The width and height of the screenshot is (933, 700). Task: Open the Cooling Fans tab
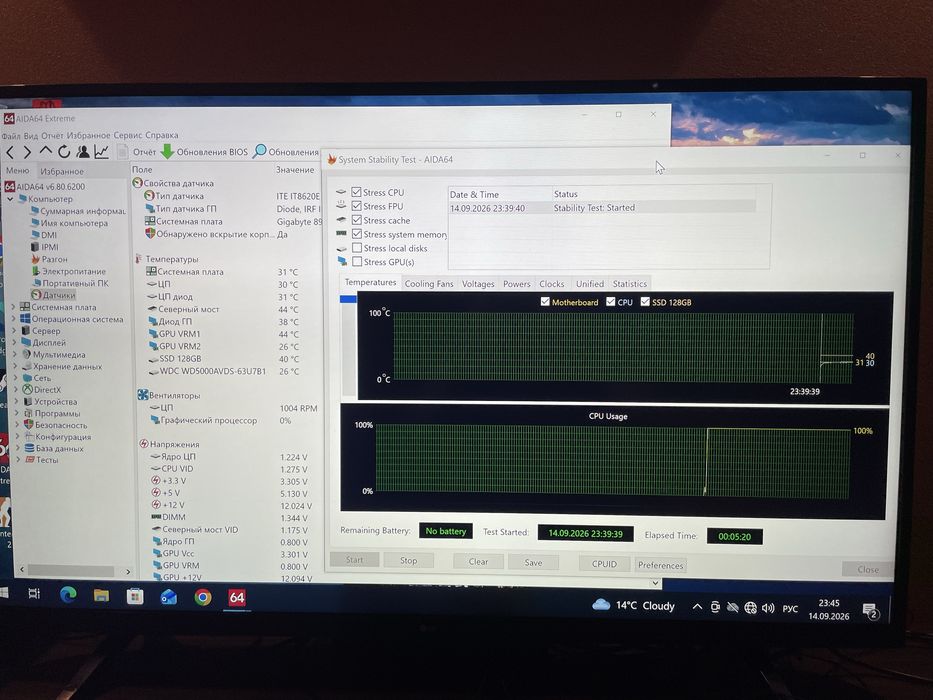tap(429, 284)
